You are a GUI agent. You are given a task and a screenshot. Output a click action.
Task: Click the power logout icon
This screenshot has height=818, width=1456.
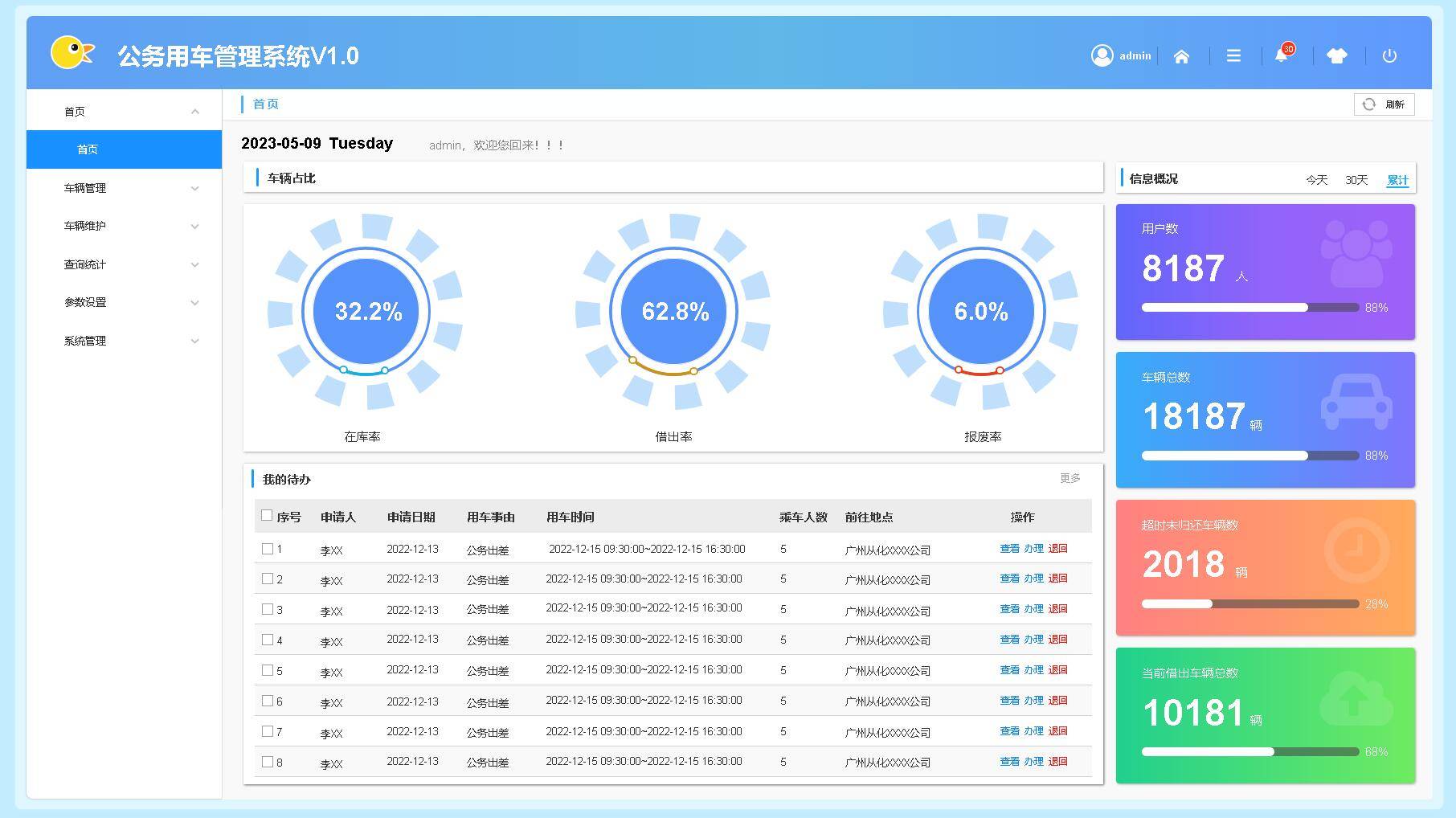(1389, 56)
